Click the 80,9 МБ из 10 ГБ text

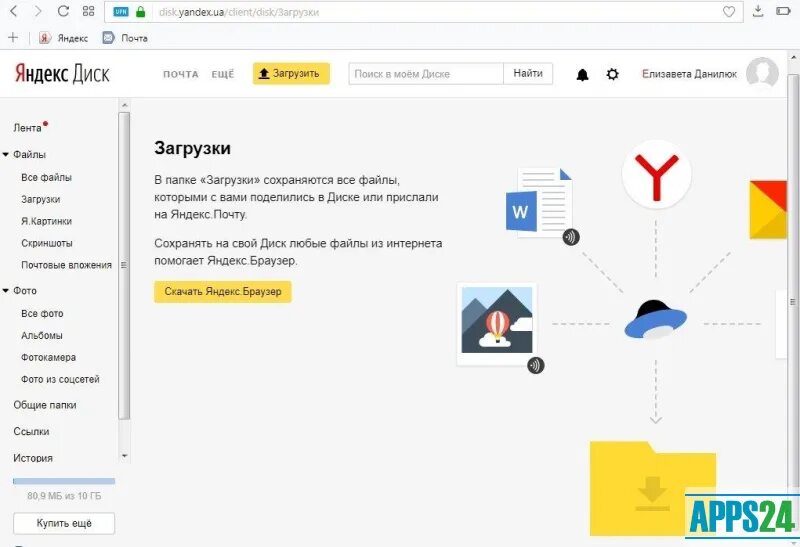coord(64,496)
